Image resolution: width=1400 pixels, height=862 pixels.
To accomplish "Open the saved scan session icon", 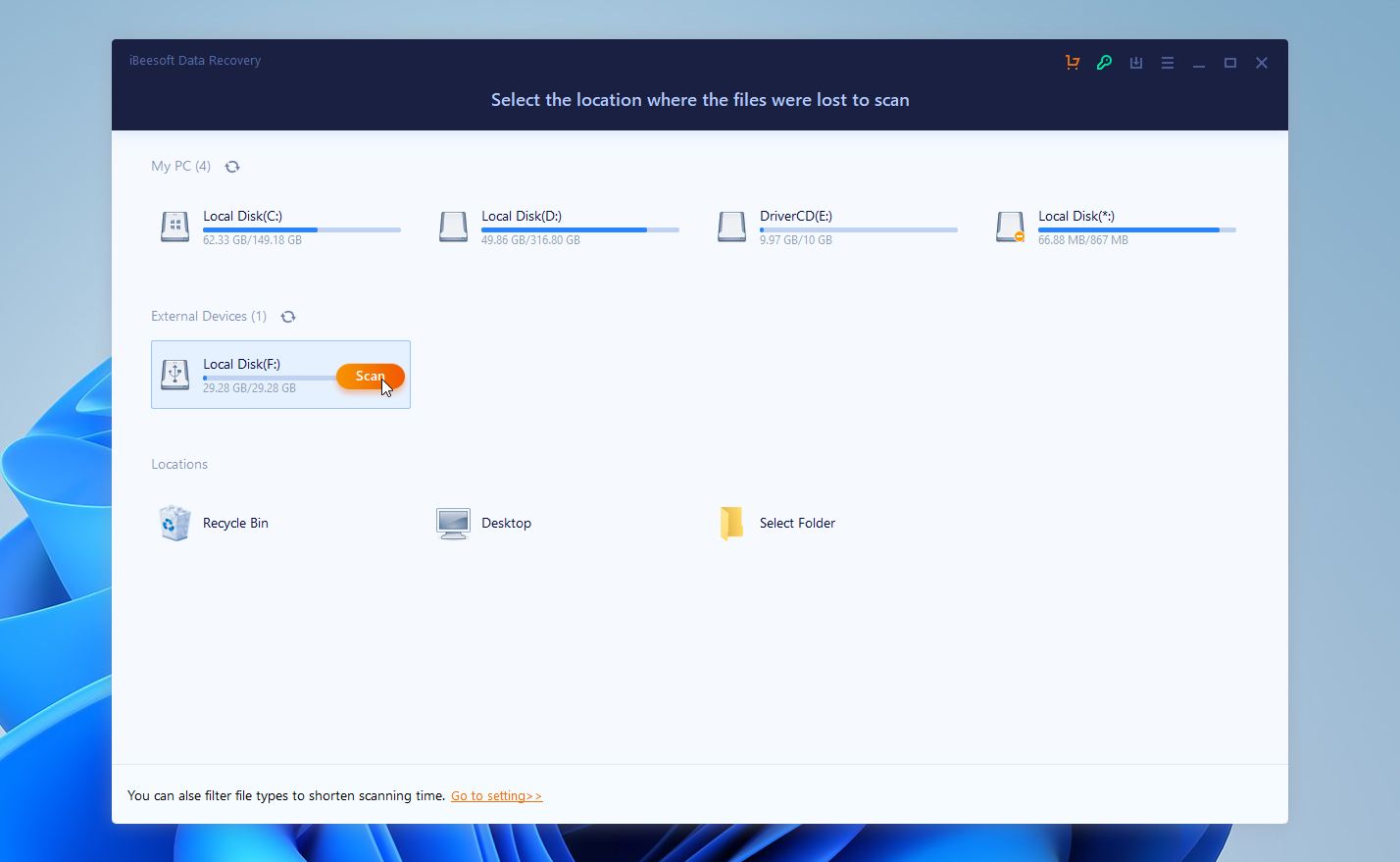I will tap(1135, 62).
